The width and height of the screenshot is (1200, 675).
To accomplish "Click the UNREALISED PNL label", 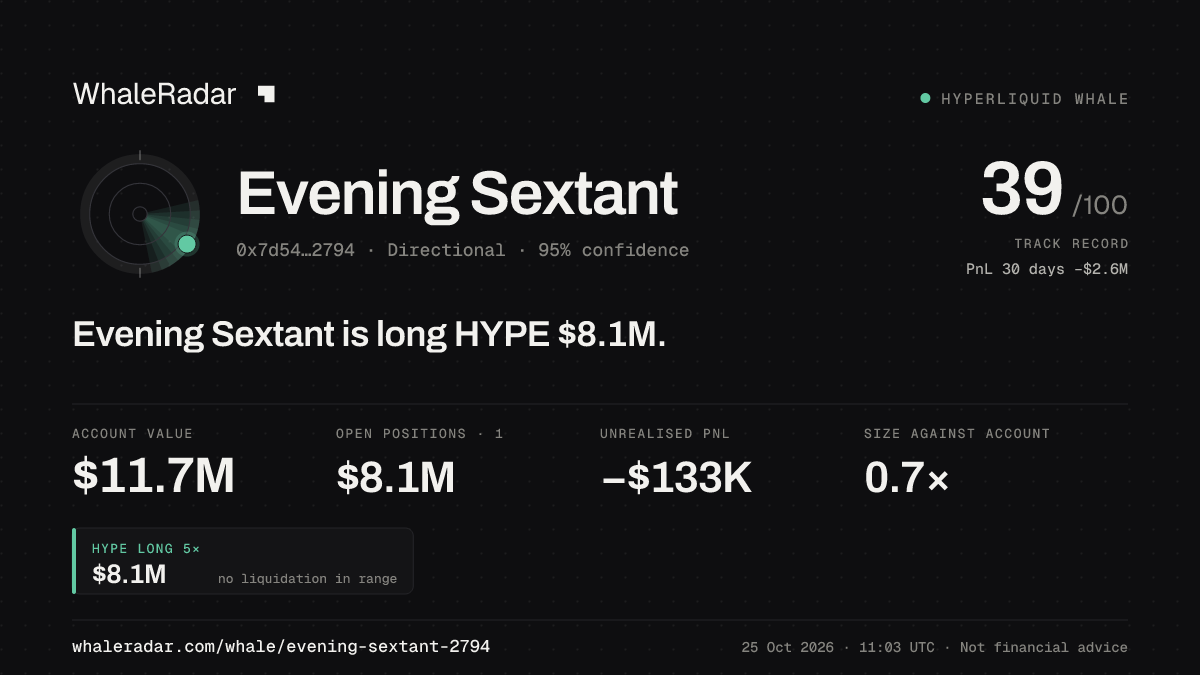I will [667, 433].
